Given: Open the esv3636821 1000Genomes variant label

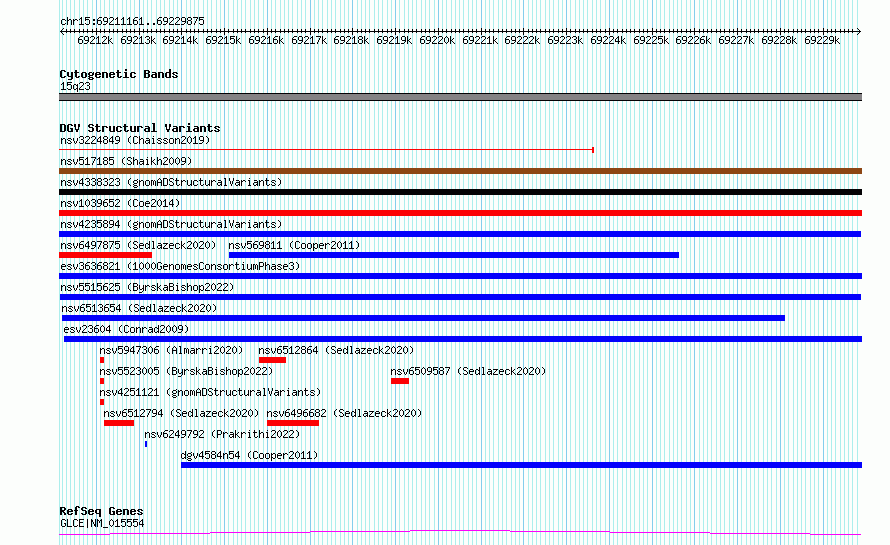Looking at the screenshot, I should click(x=180, y=266).
